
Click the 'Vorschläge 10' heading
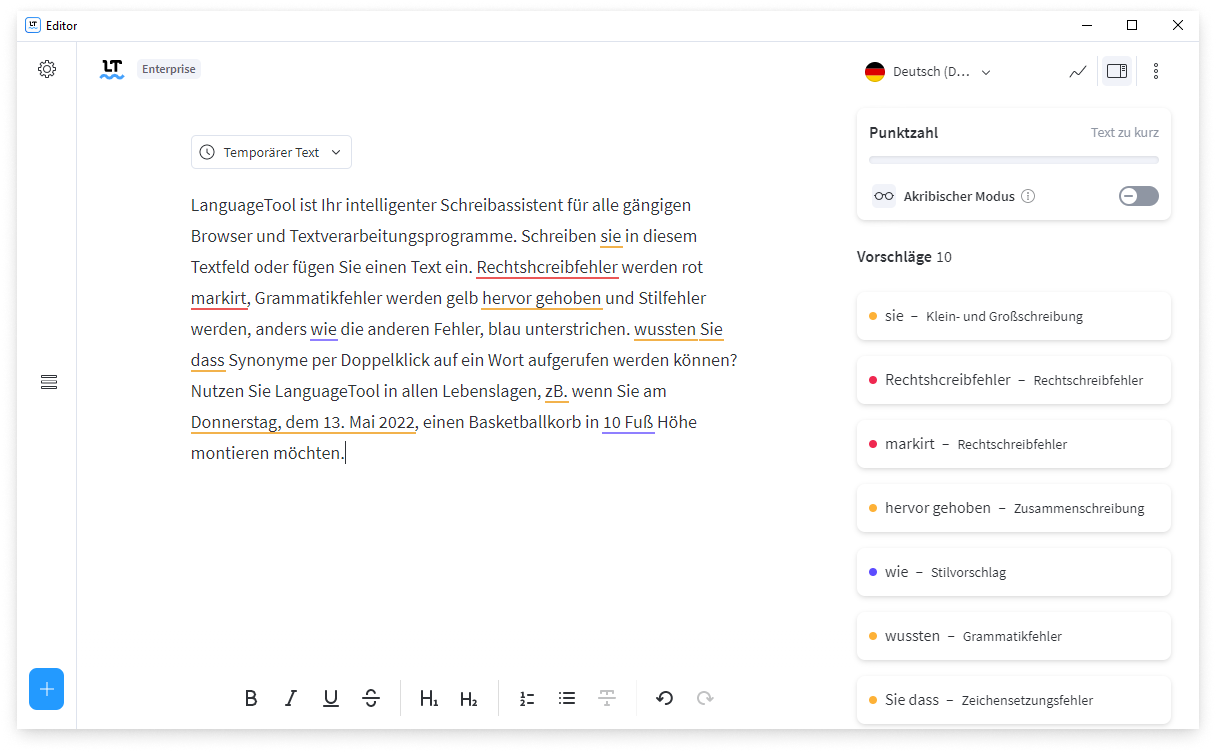pyautogui.click(x=904, y=257)
